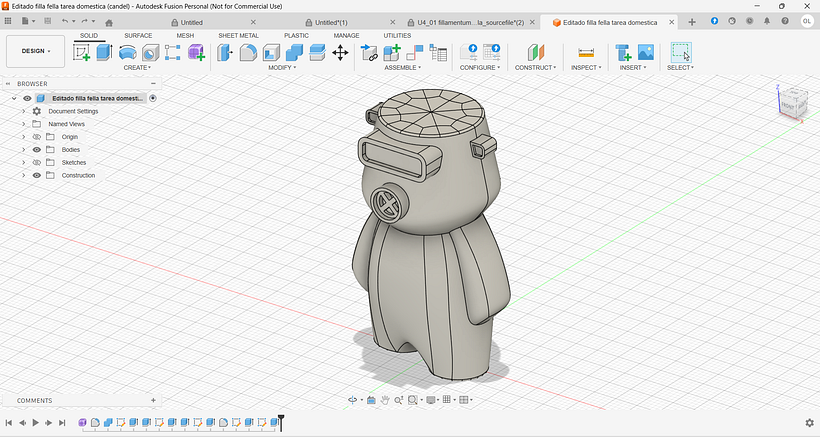Click the Offset Plane construct icon

click(537, 52)
